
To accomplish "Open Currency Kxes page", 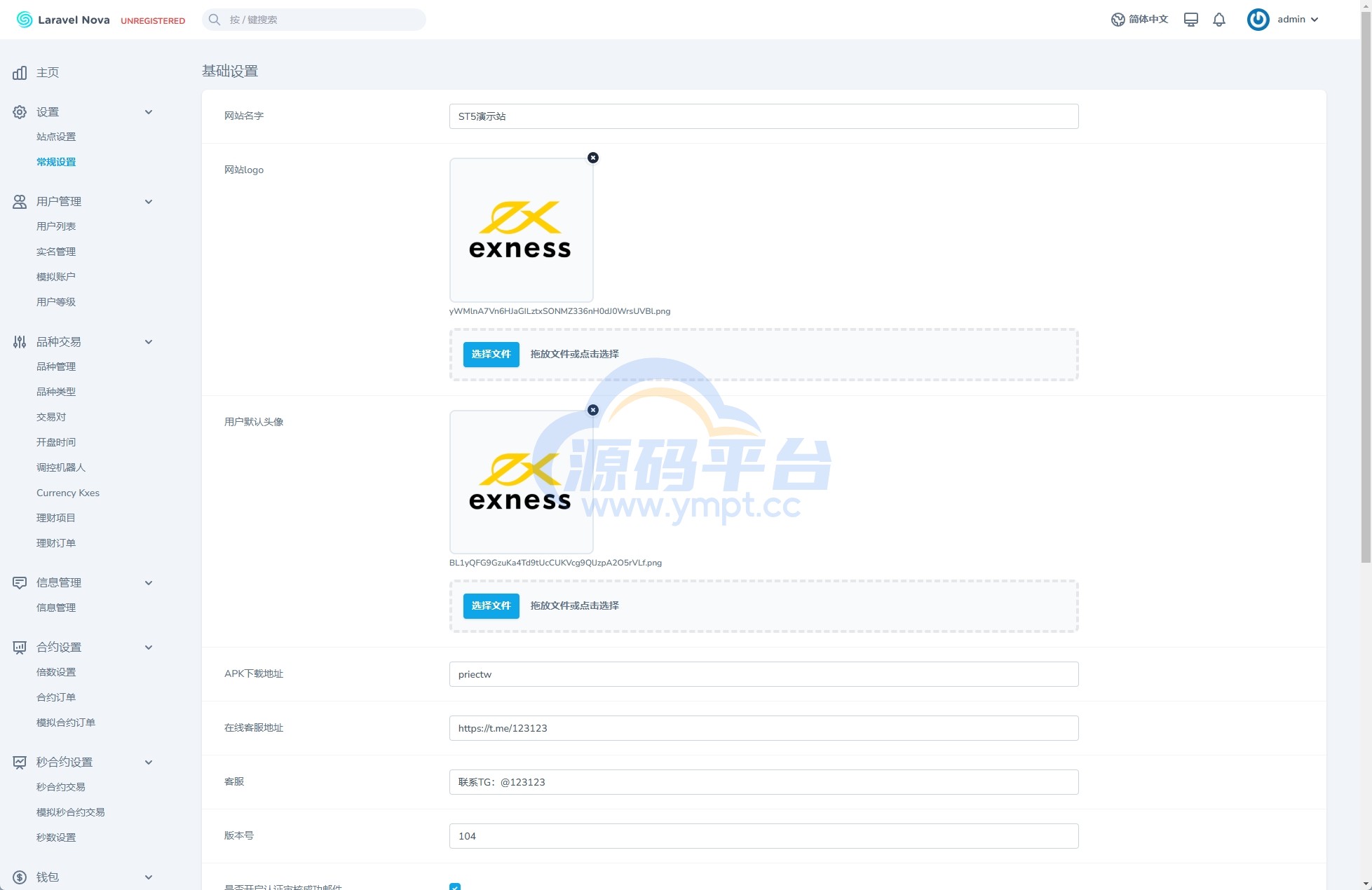I will (x=68, y=493).
